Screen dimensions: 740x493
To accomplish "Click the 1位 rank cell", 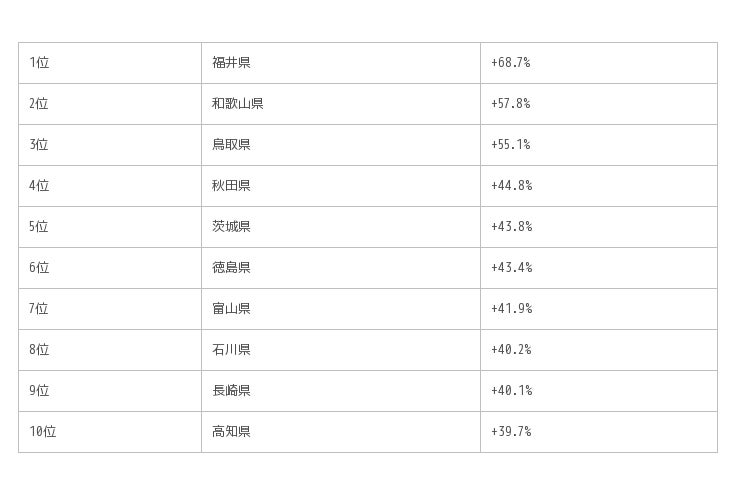I will [39, 63].
